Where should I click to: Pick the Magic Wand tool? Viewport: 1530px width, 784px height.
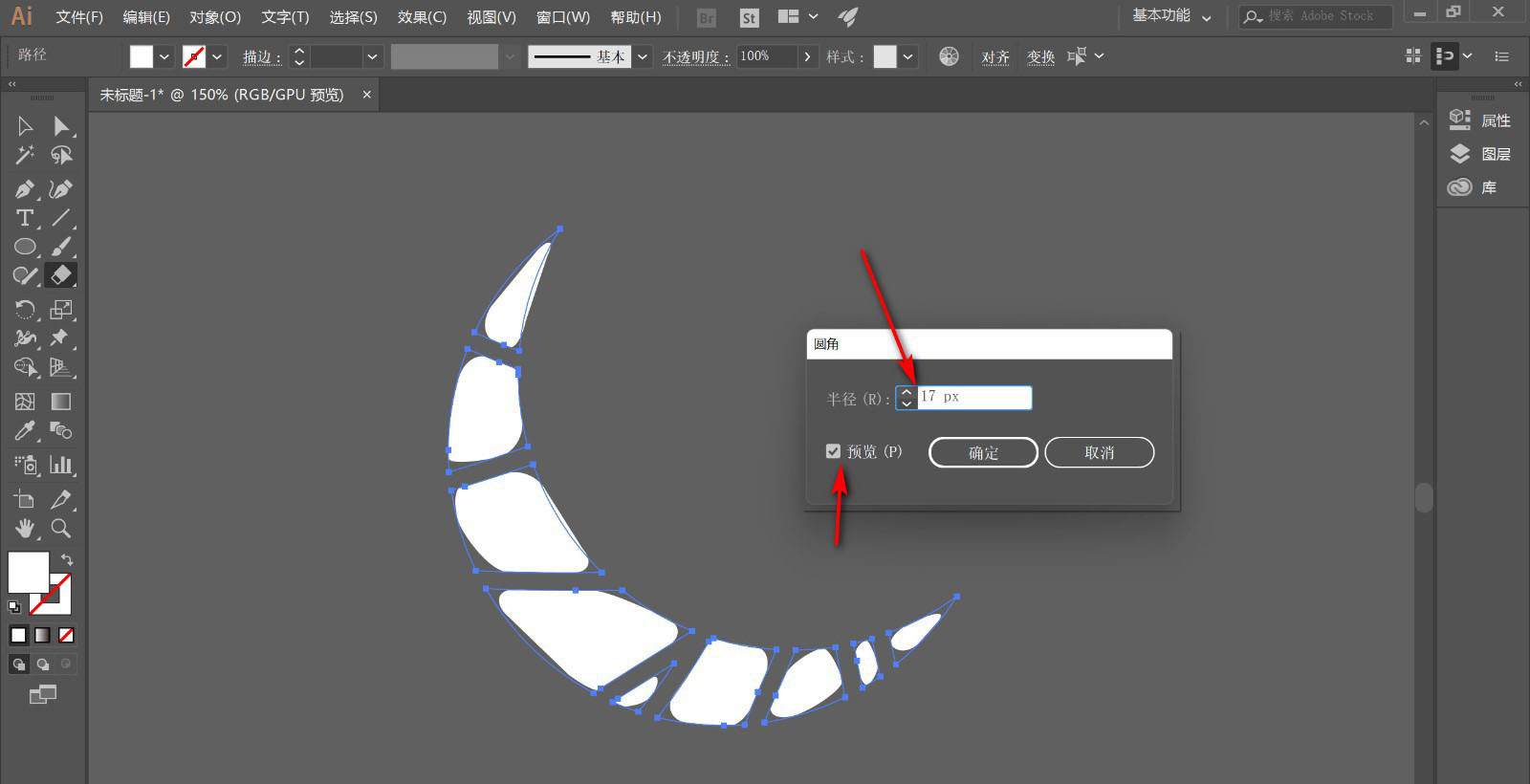pyautogui.click(x=25, y=155)
